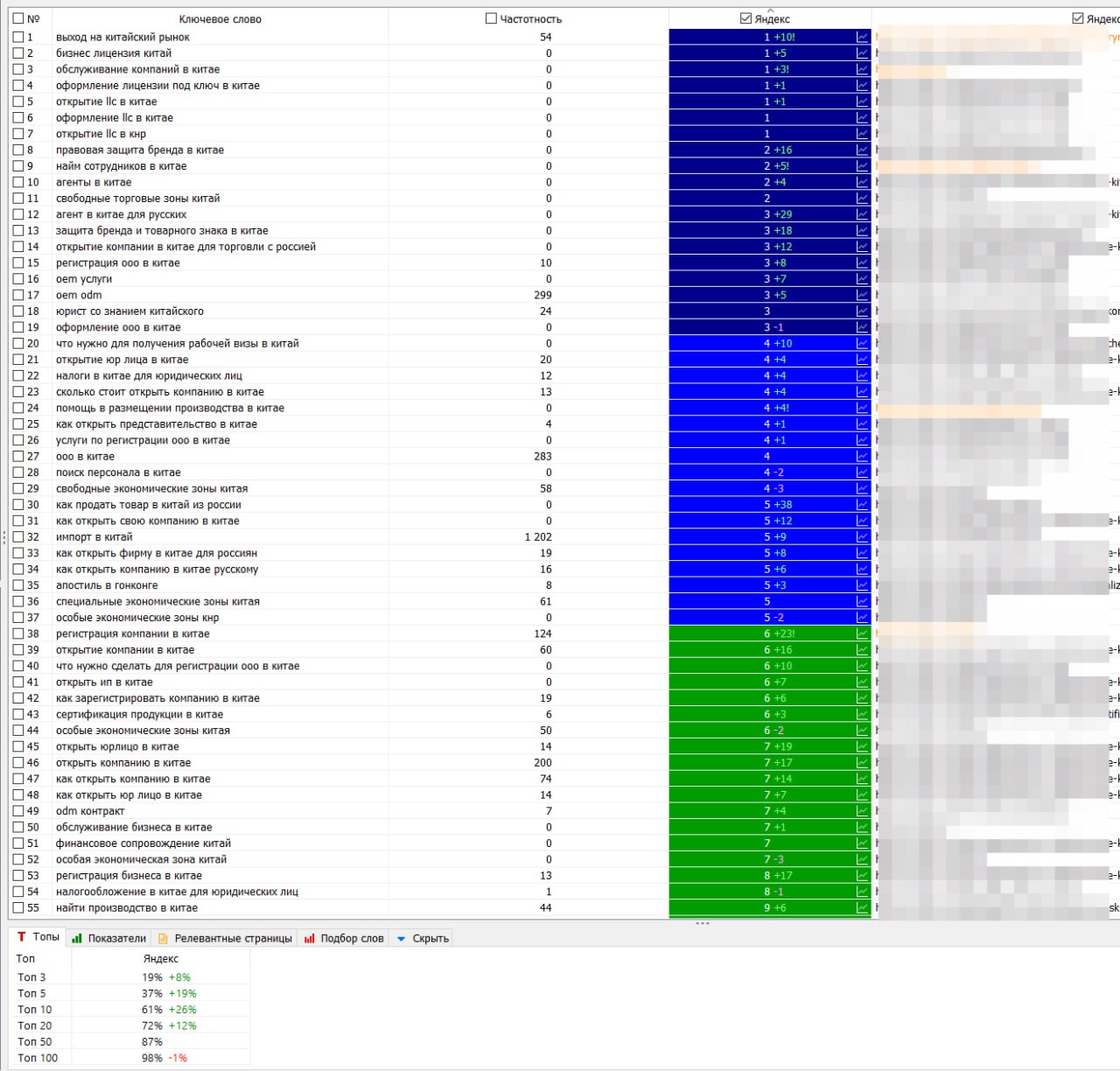
Task: Open the Релевантные страницы tab
Action: (x=225, y=939)
